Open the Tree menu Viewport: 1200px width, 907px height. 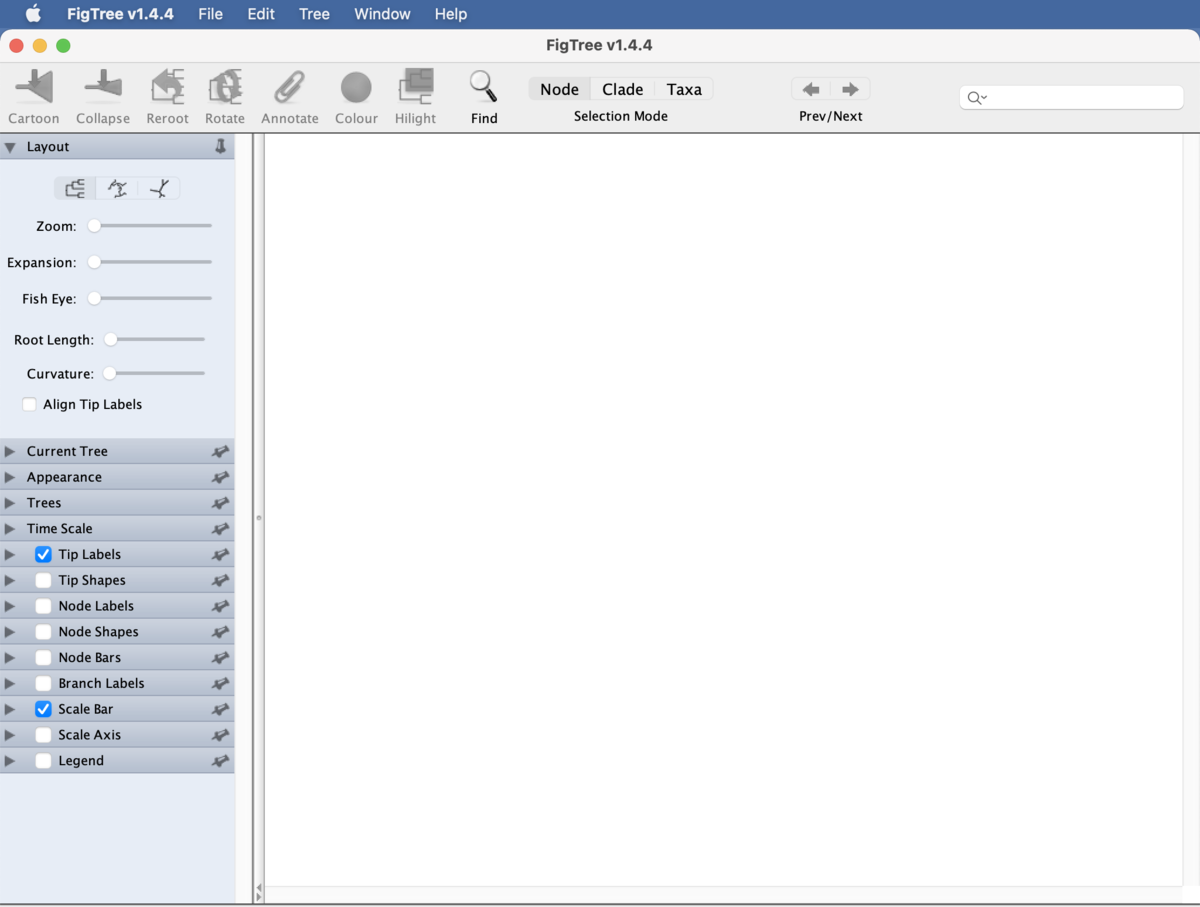tap(314, 14)
